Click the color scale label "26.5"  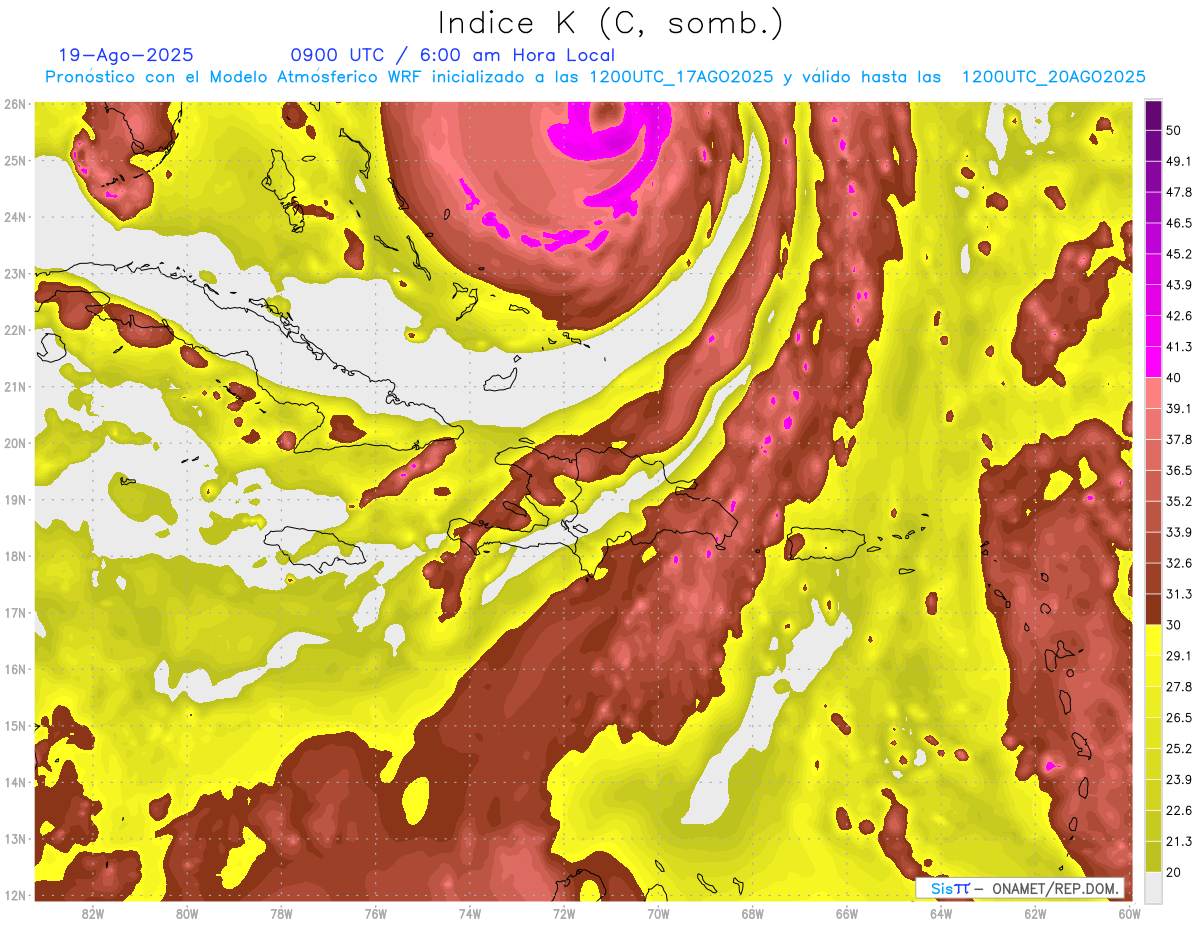click(1179, 717)
